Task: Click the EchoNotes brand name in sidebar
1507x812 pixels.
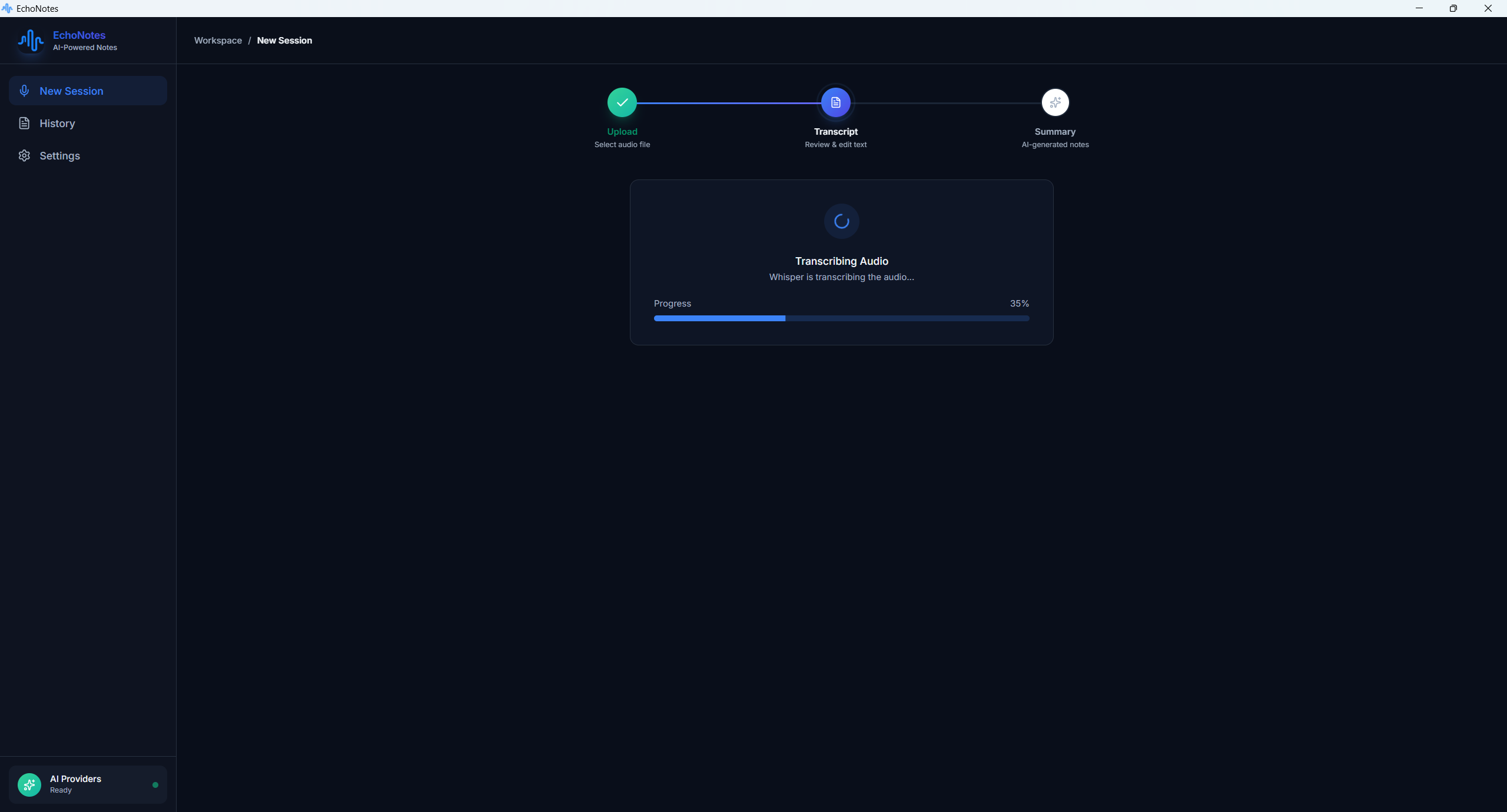Action: pyautogui.click(x=79, y=35)
